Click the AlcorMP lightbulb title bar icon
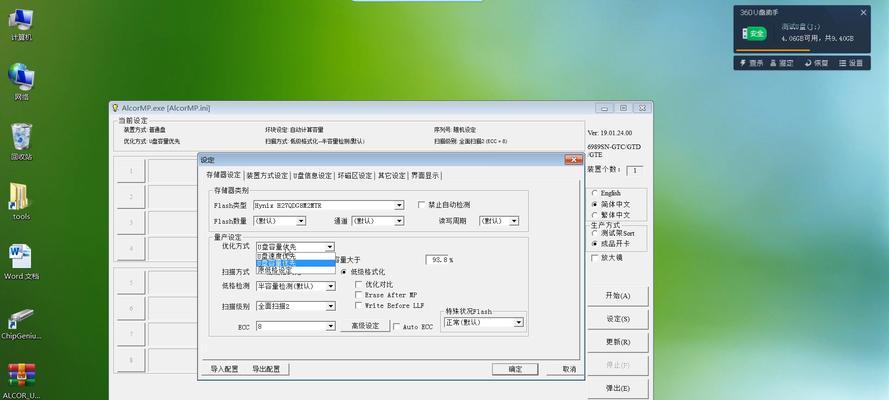 pos(115,108)
